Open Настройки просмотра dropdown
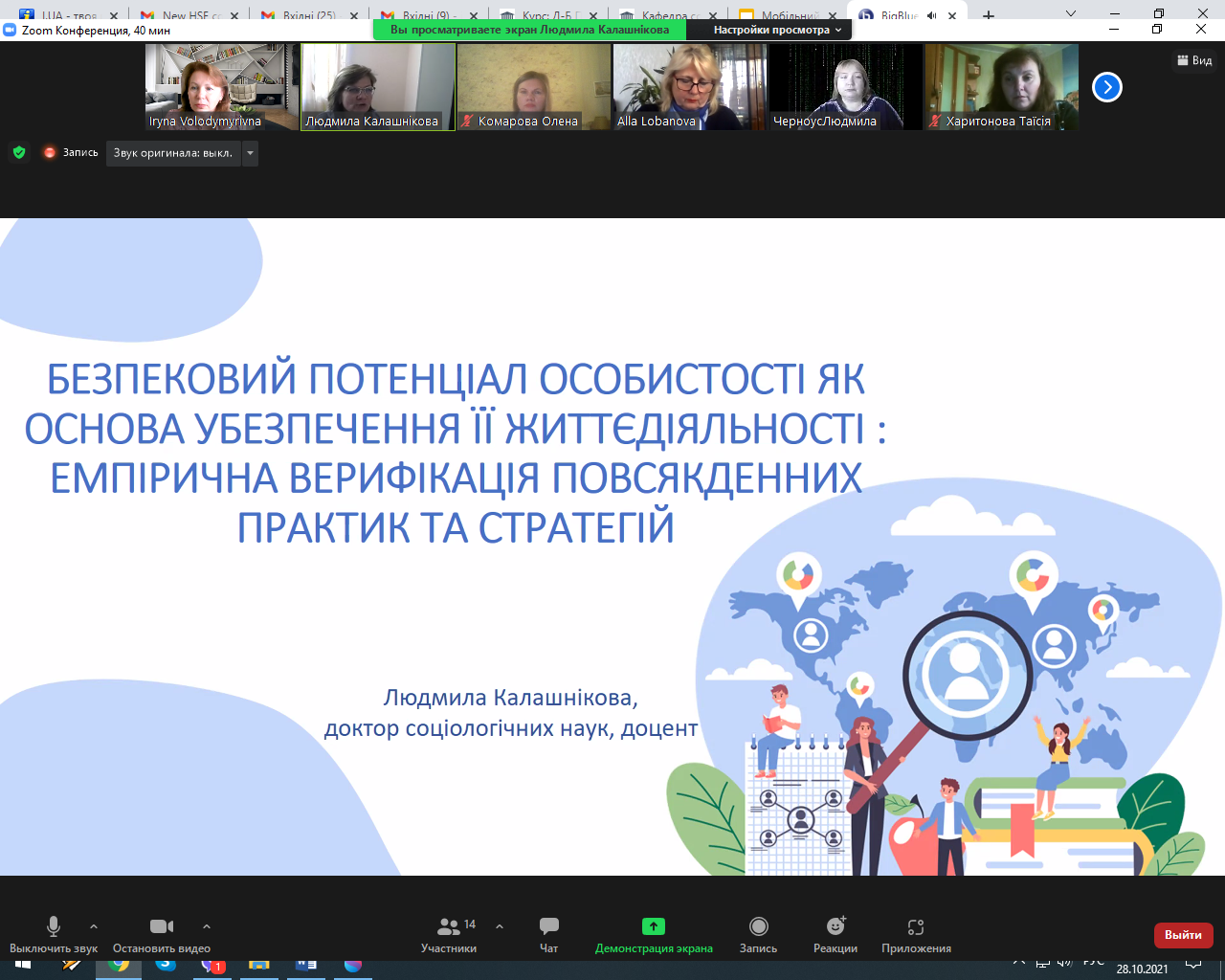The height and width of the screenshot is (980, 1225). [777, 30]
